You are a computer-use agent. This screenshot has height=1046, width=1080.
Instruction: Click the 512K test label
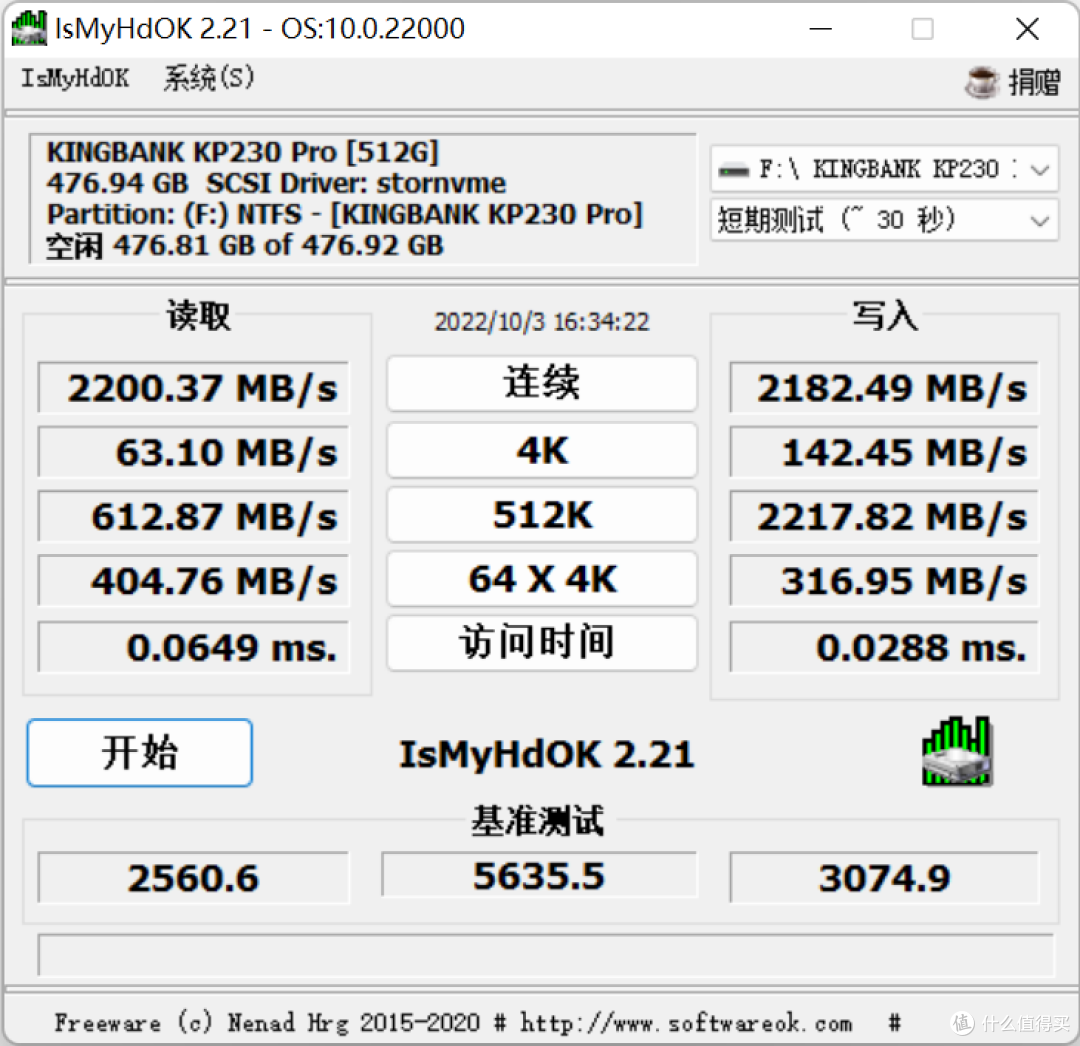[542, 514]
